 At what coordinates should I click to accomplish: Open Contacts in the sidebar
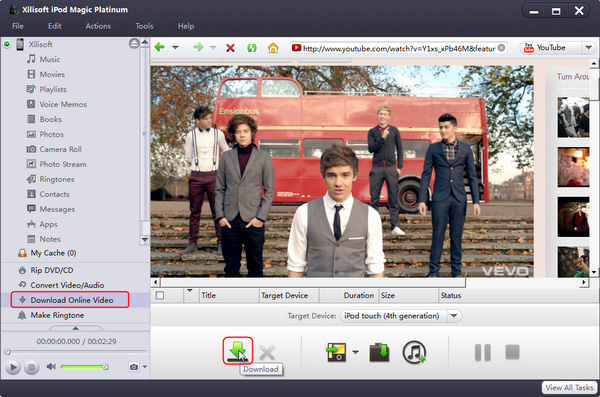pos(54,194)
